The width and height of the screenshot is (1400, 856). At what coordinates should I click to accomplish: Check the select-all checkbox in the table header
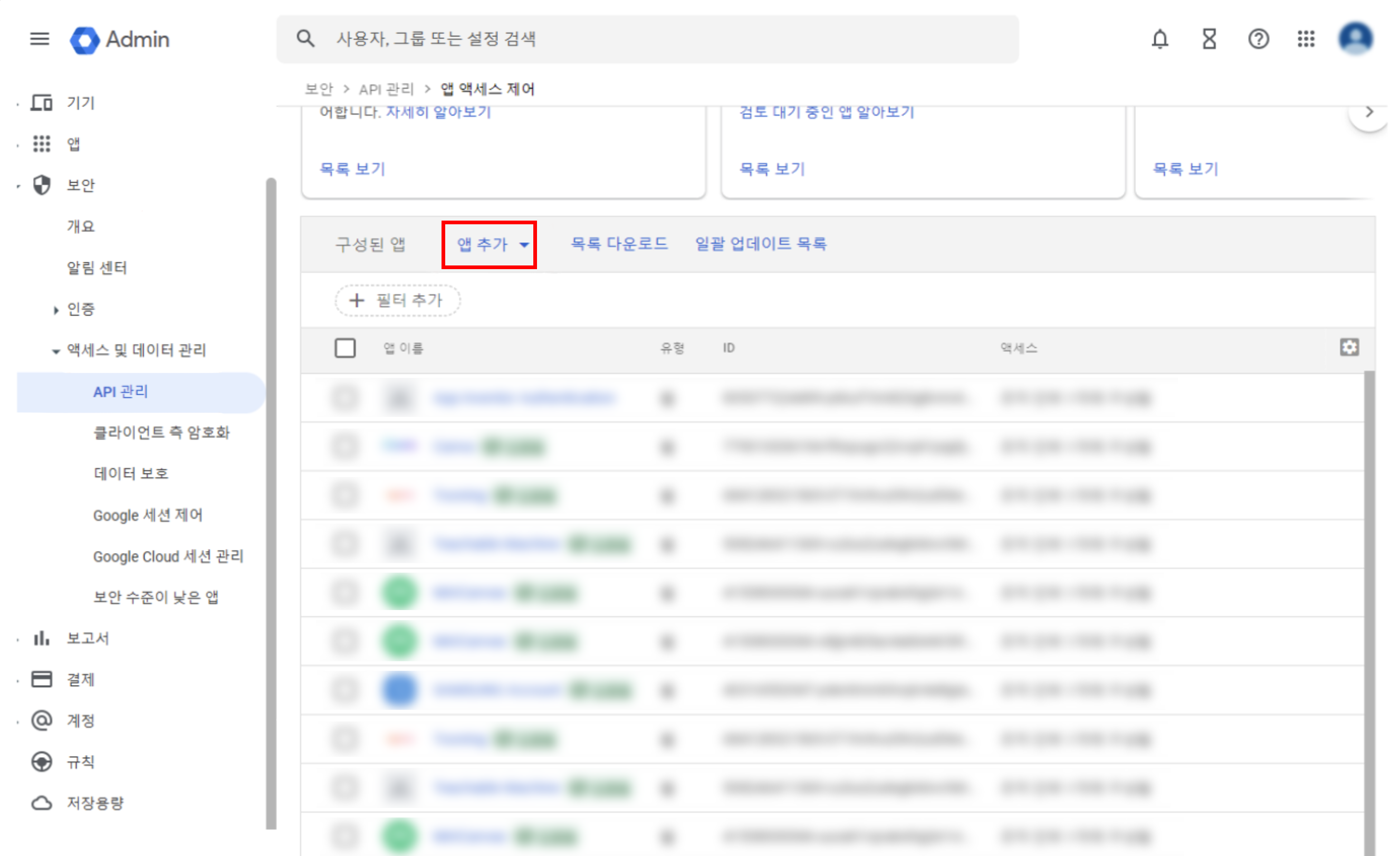pyautogui.click(x=346, y=347)
